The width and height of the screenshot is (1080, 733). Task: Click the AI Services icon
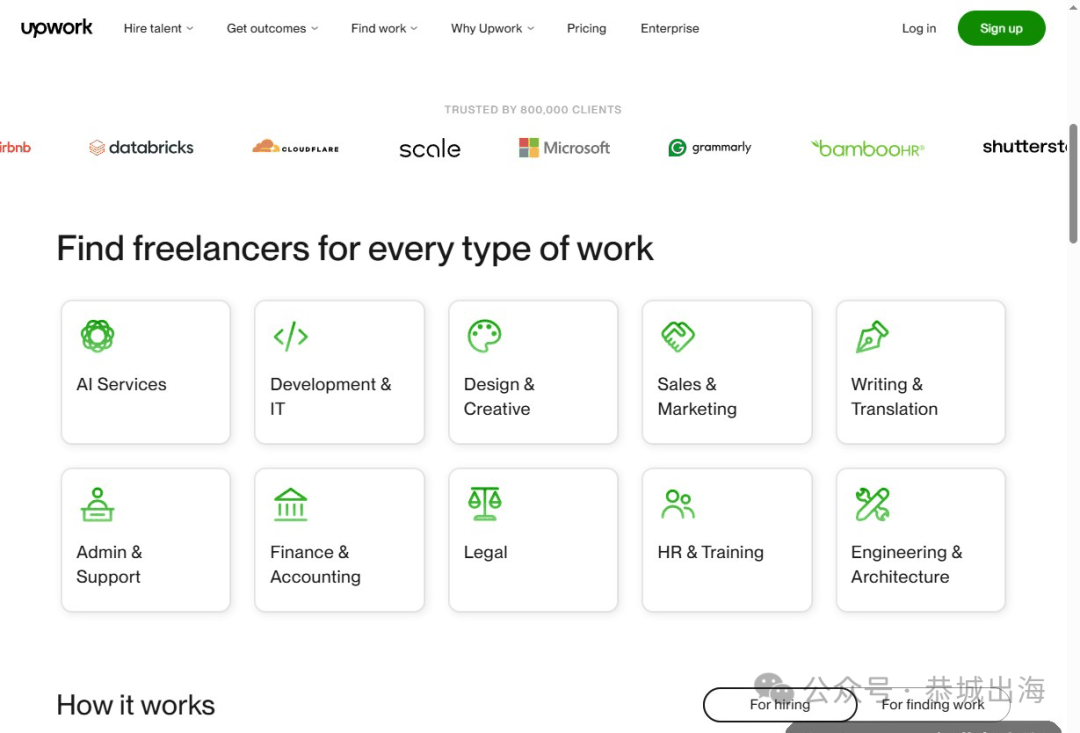coord(97,336)
